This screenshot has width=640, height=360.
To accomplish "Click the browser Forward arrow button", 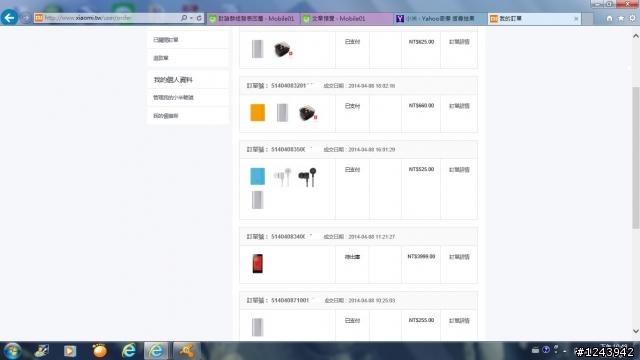I will 25,18.
